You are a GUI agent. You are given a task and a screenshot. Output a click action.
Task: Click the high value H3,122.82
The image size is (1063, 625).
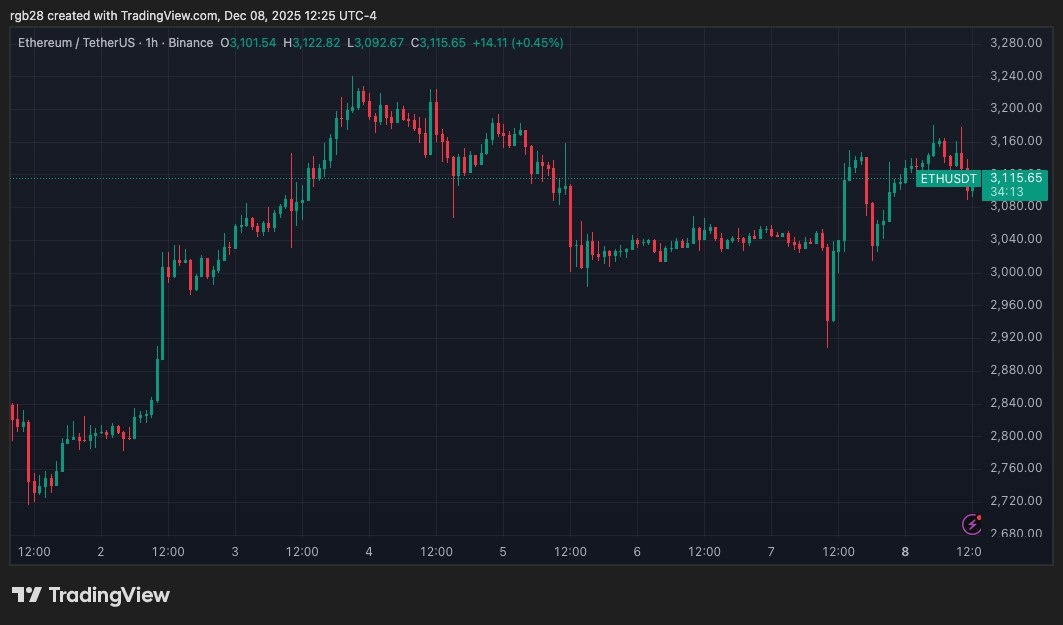point(312,43)
